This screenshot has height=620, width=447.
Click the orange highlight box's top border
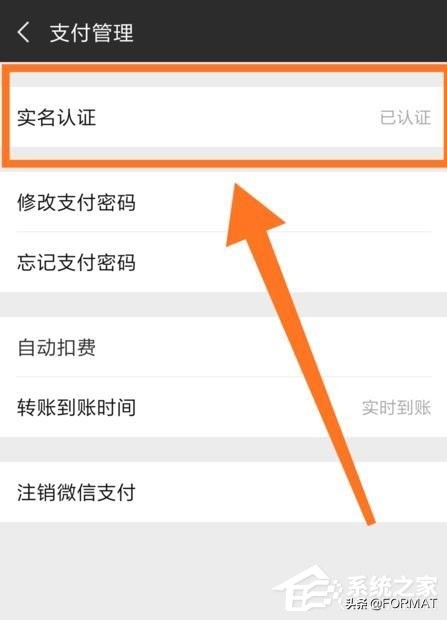click(224, 68)
